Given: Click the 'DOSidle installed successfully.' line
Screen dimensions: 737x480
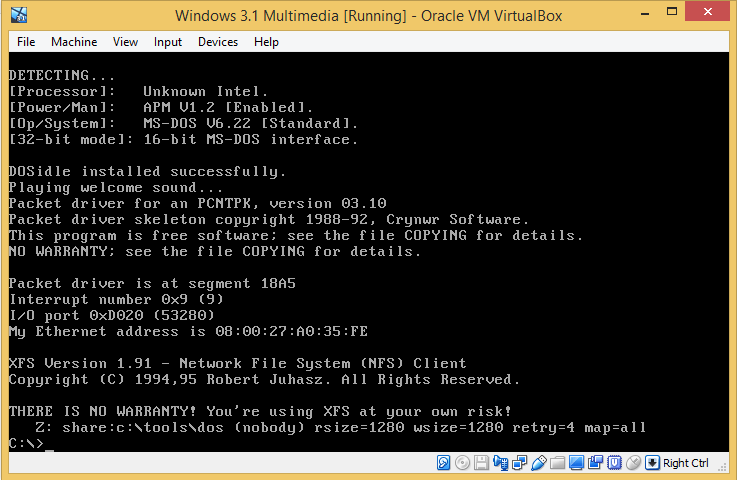Looking at the screenshot, I should (x=147, y=172).
